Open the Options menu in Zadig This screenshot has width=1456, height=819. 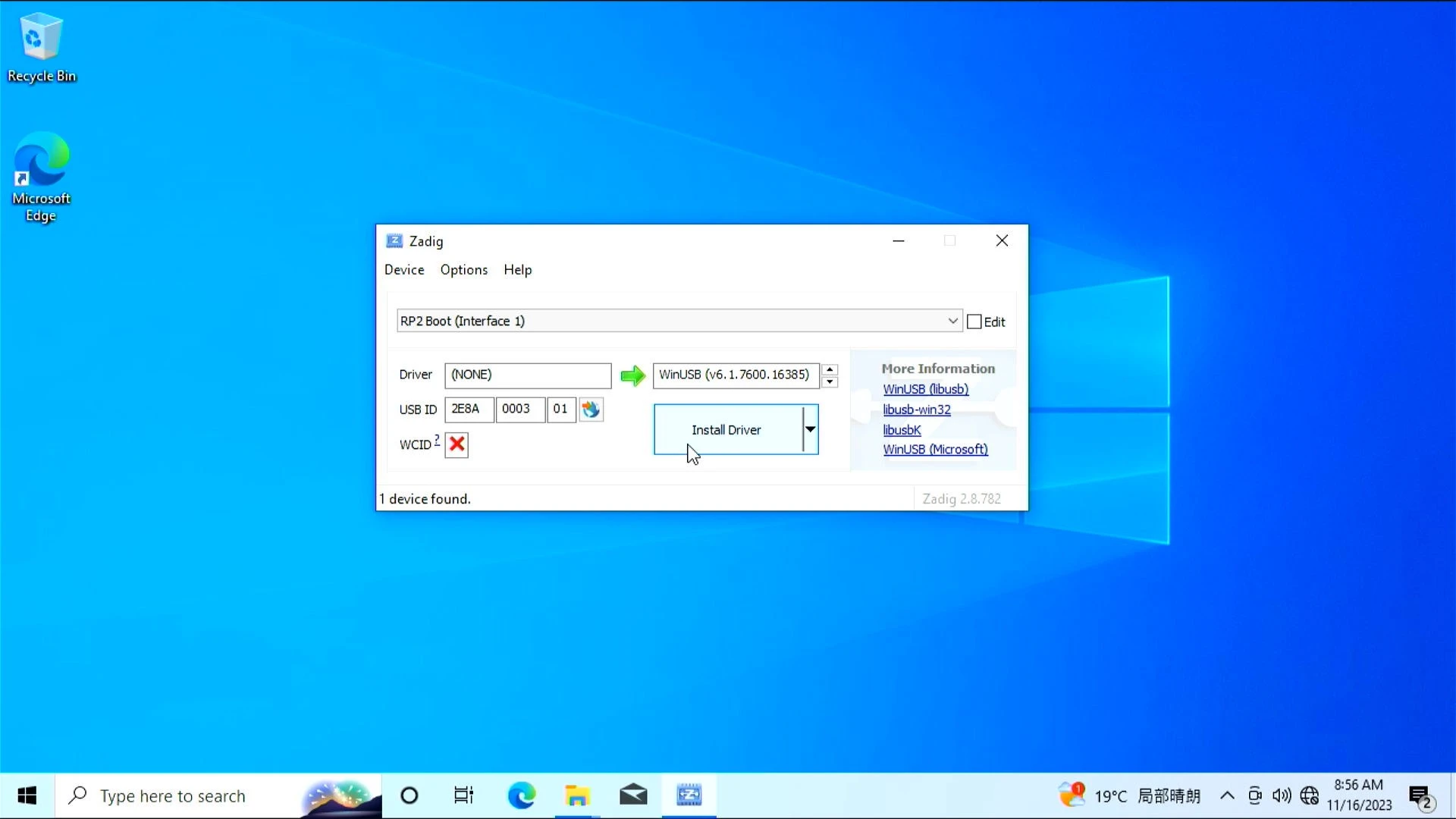pyautogui.click(x=464, y=270)
